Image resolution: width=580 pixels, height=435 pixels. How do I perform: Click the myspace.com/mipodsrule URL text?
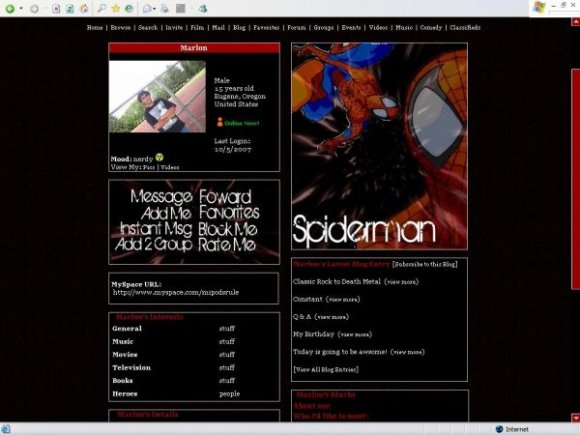click(176, 292)
